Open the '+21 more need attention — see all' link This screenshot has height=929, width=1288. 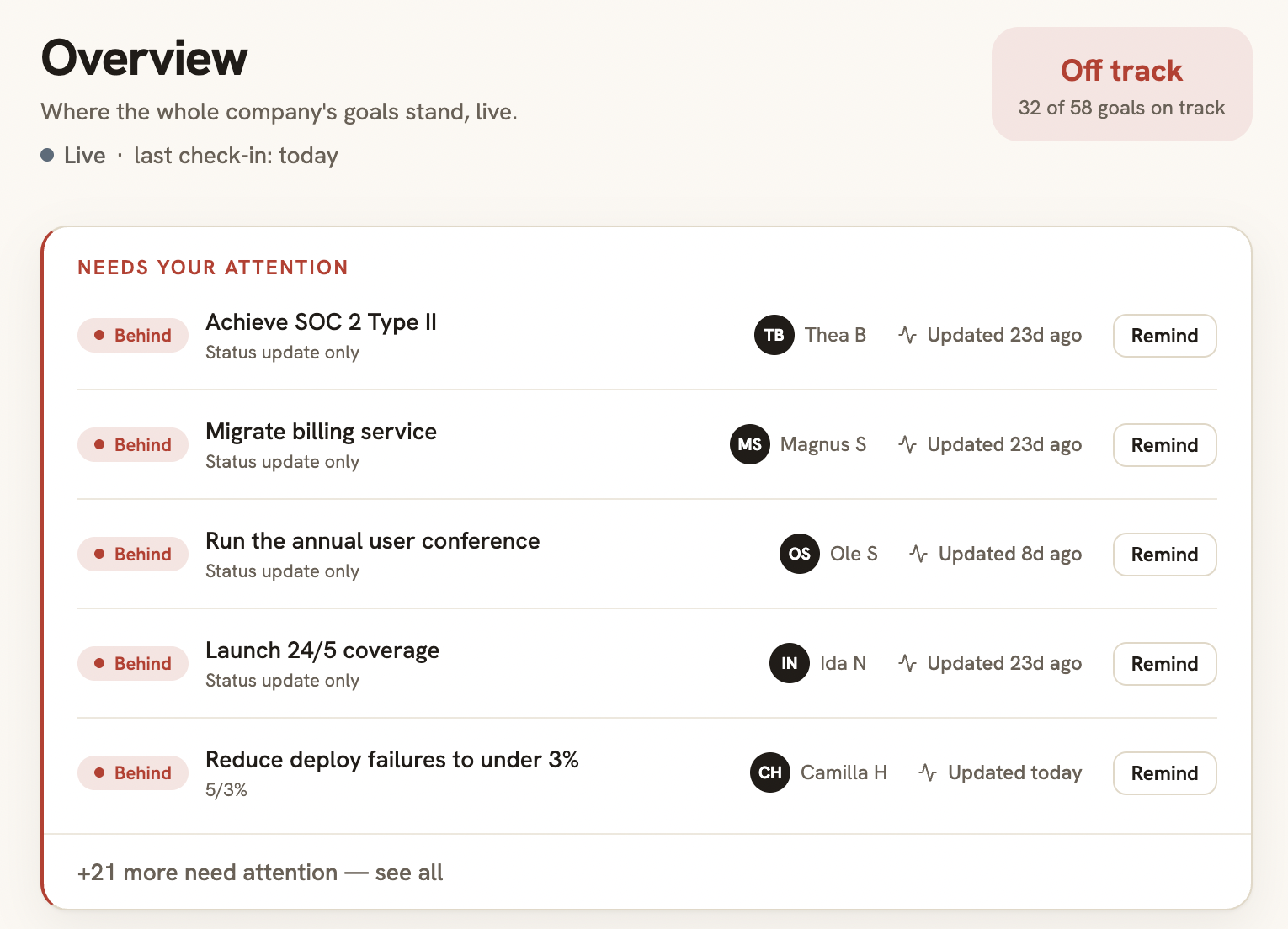pos(260,873)
